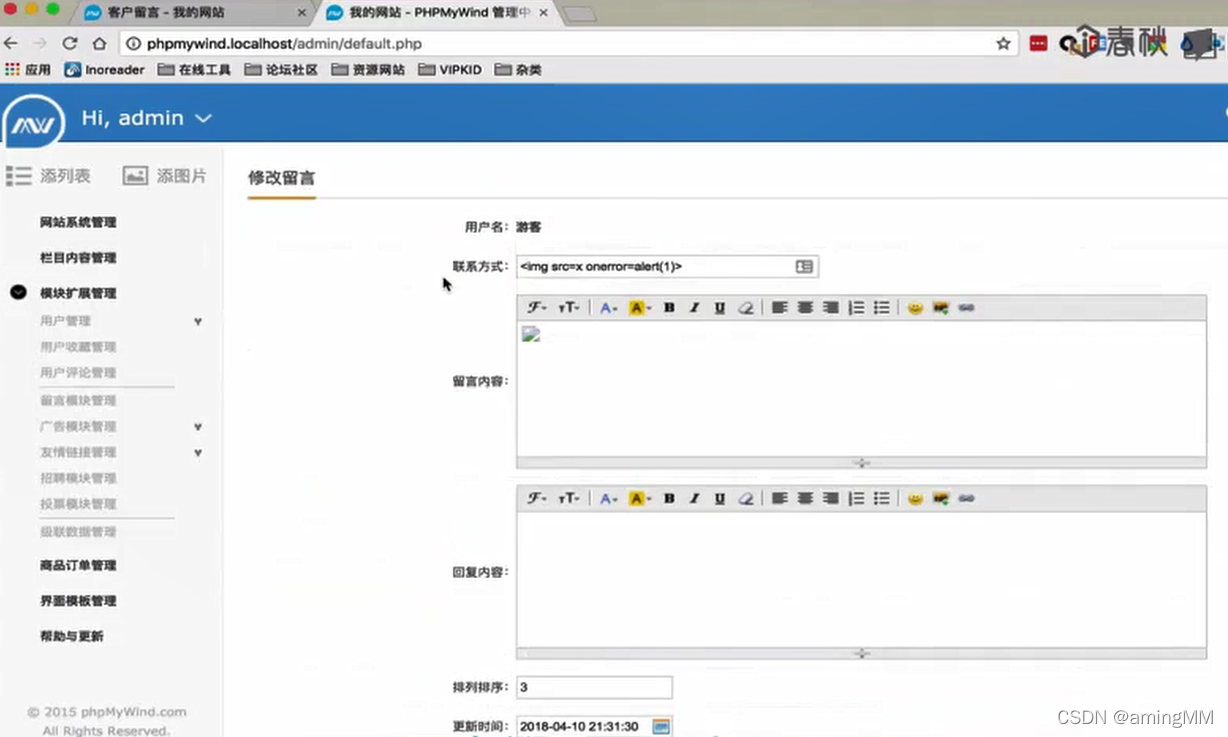Open the font size dropdown in the editor
This screenshot has width=1228, height=737.
click(570, 307)
